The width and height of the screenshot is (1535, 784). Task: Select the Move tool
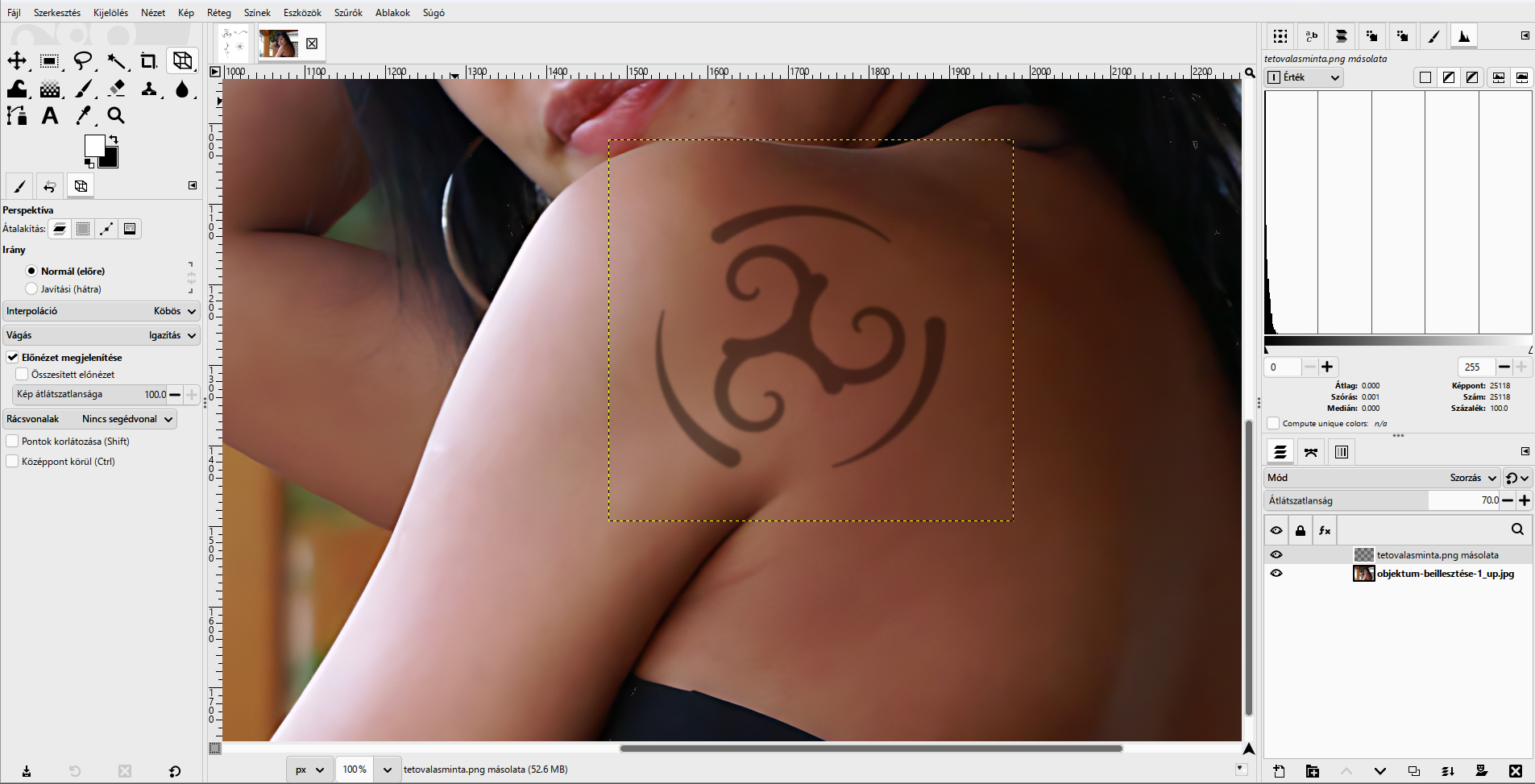17,60
